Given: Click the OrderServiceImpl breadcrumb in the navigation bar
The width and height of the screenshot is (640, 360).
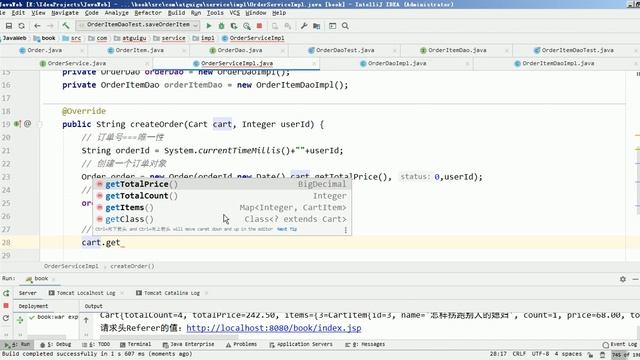Looking at the screenshot, I should [x=253, y=38].
